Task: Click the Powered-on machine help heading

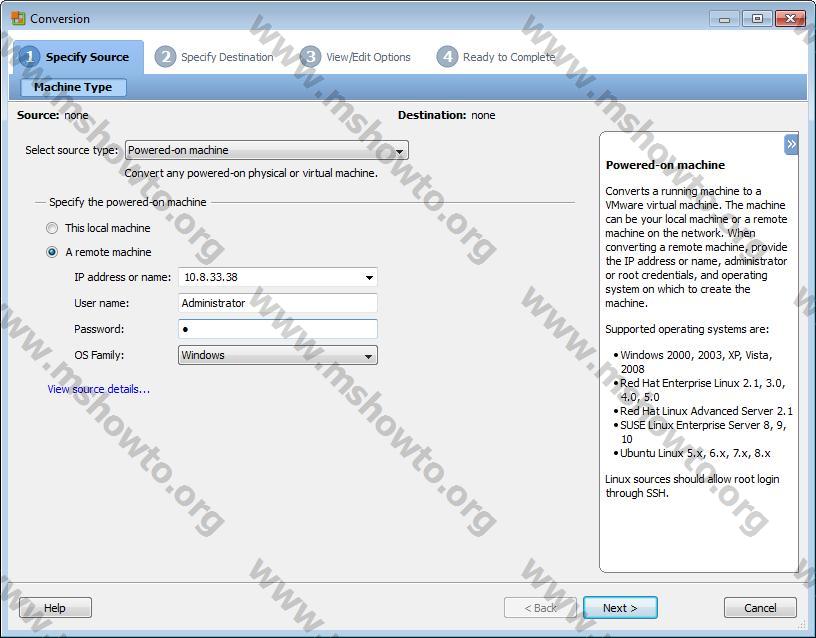Action: pos(665,165)
